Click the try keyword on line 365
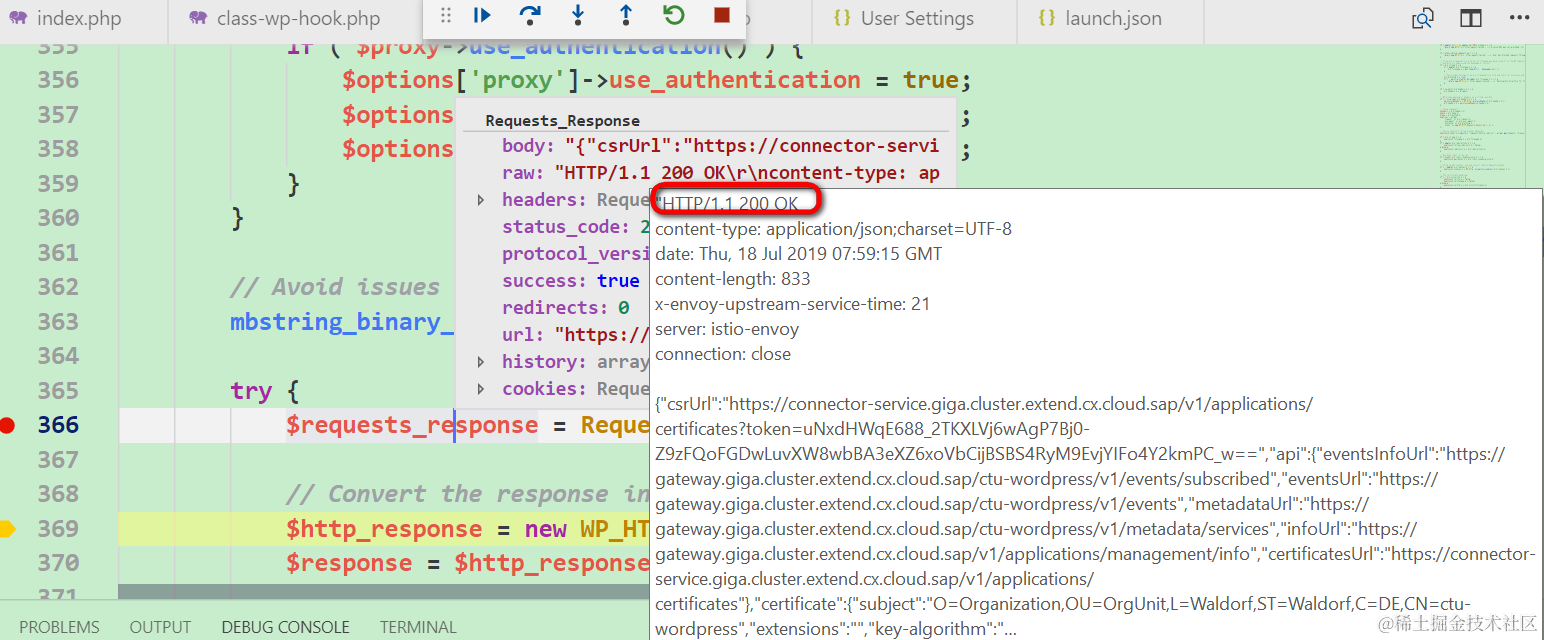Screen dimensions: 1544x640 pyautogui.click(x=251, y=391)
